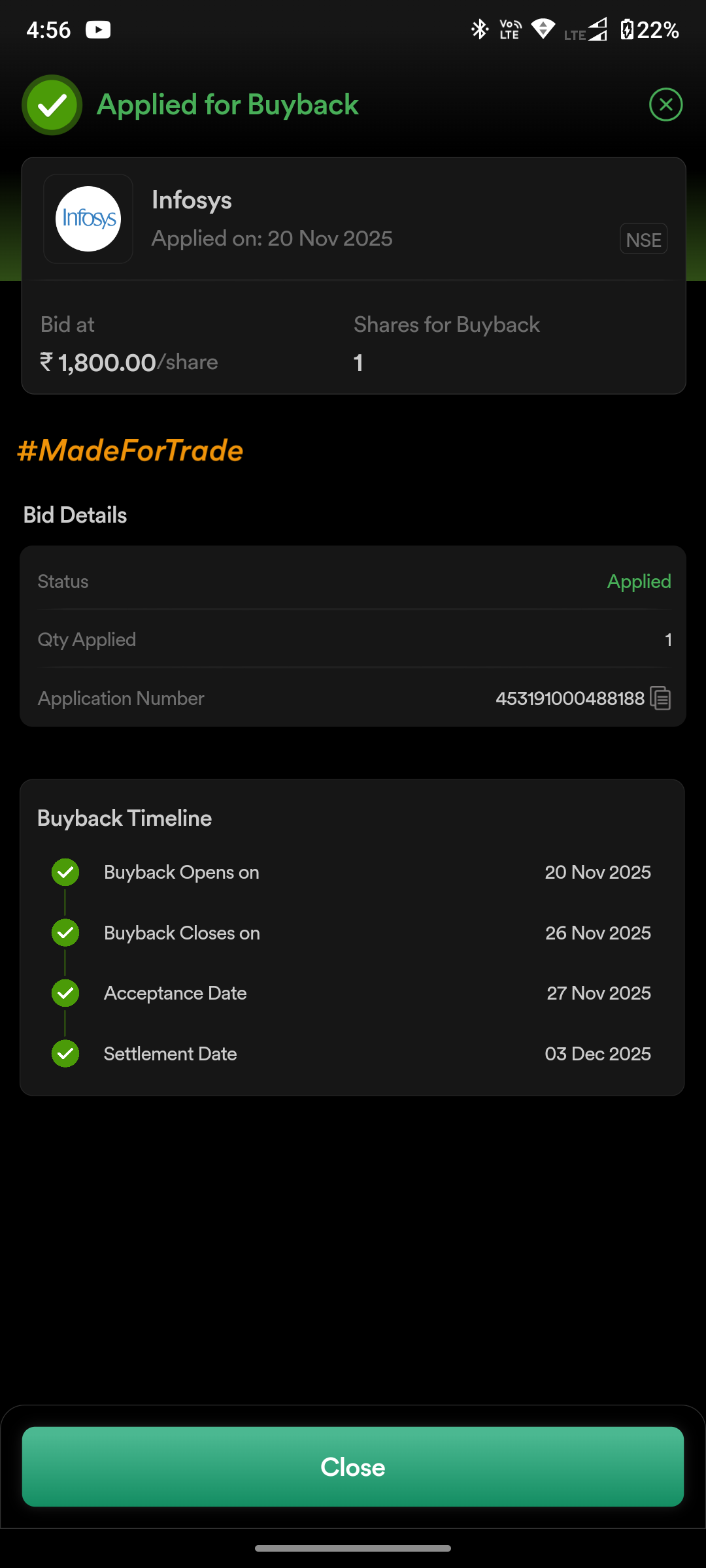
Task: Tap the Buyback Opens on checkmark
Action: (65, 872)
